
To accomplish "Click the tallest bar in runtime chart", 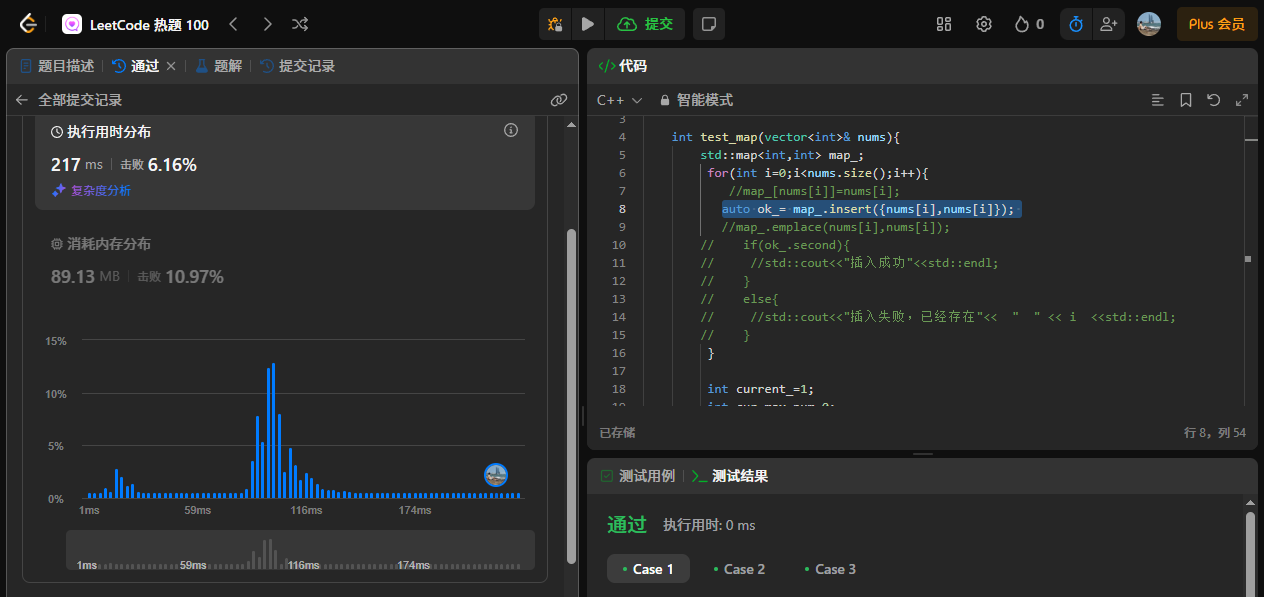I will point(273,431).
